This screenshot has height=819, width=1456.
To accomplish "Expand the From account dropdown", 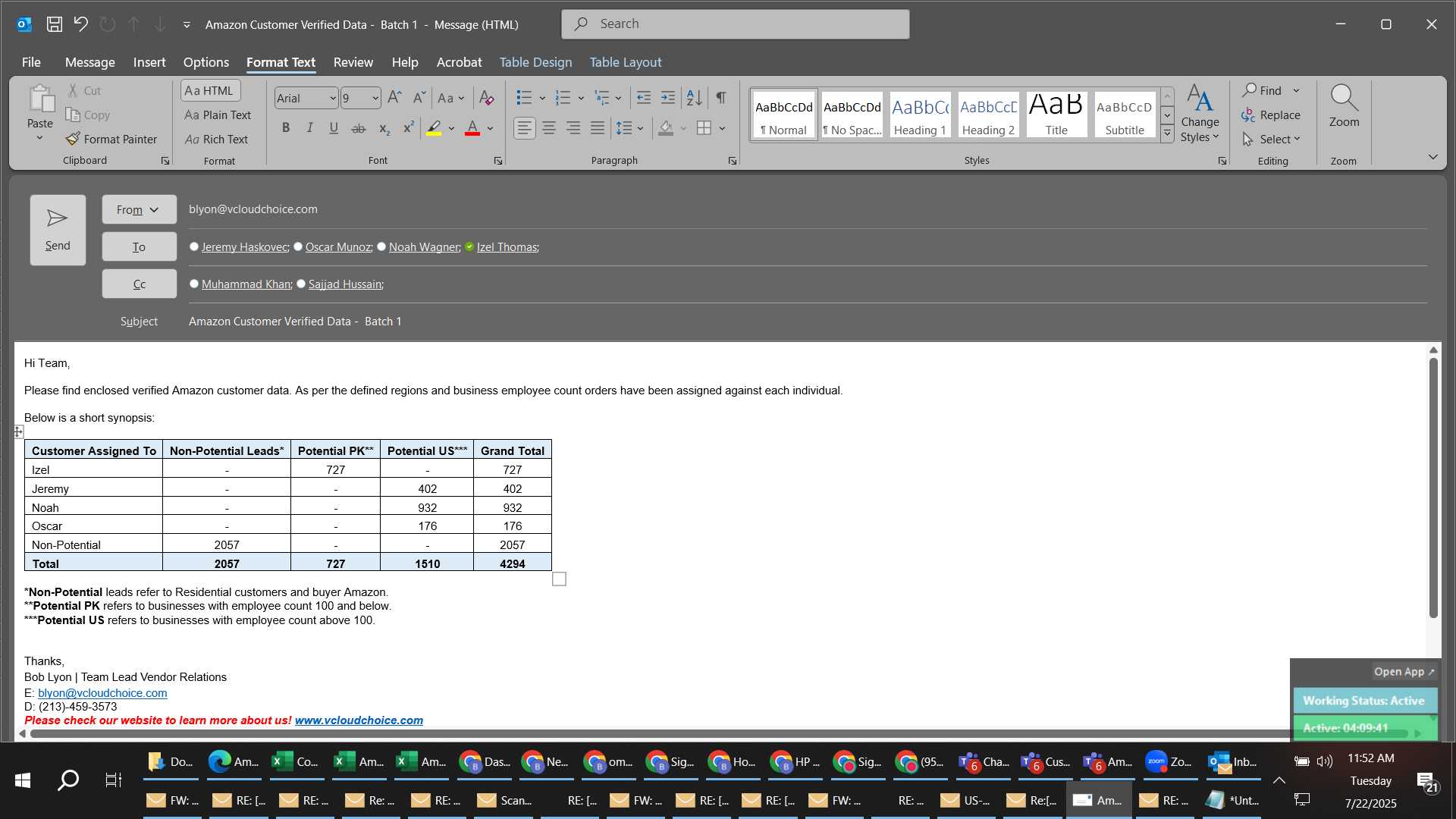I will pyautogui.click(x=139, y=209).
